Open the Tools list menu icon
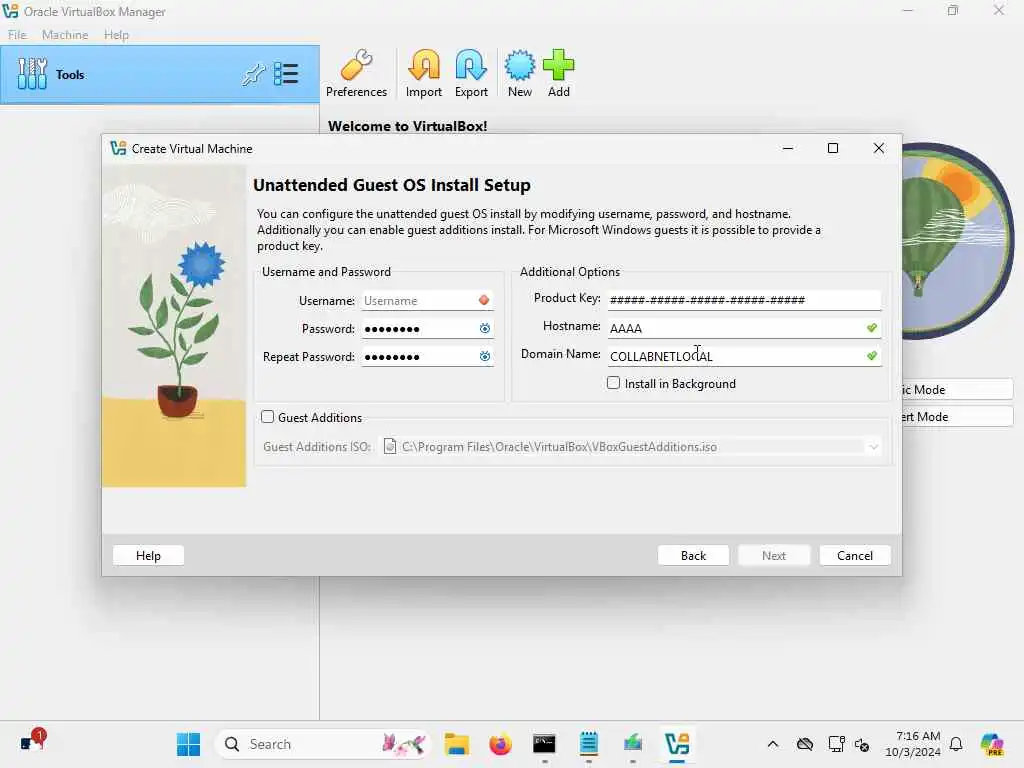Image resolution: width=1024 pixels, height=768 pixels. pyautogui.click(x=286, y=74)
